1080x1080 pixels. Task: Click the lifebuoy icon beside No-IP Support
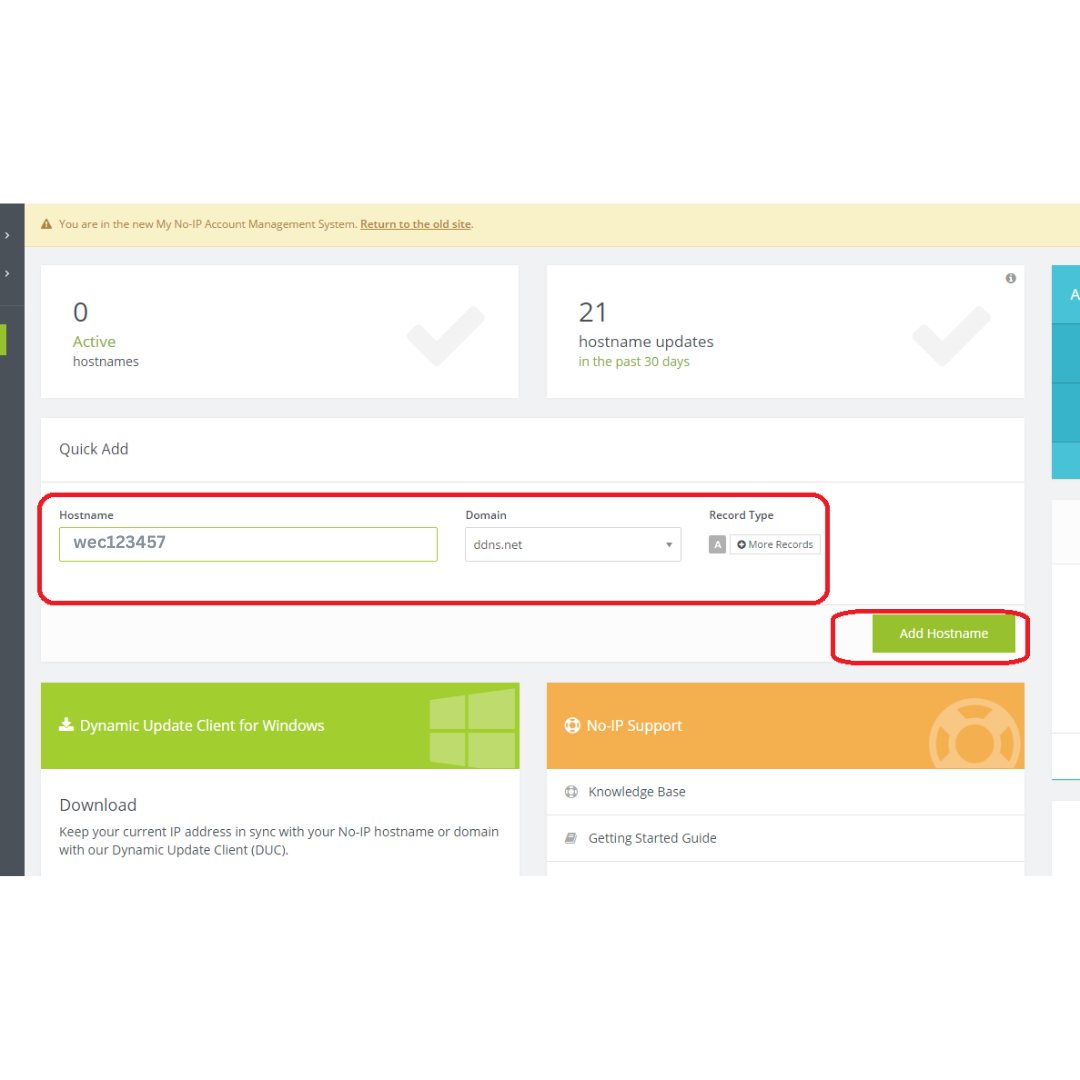tap(572, 725)
